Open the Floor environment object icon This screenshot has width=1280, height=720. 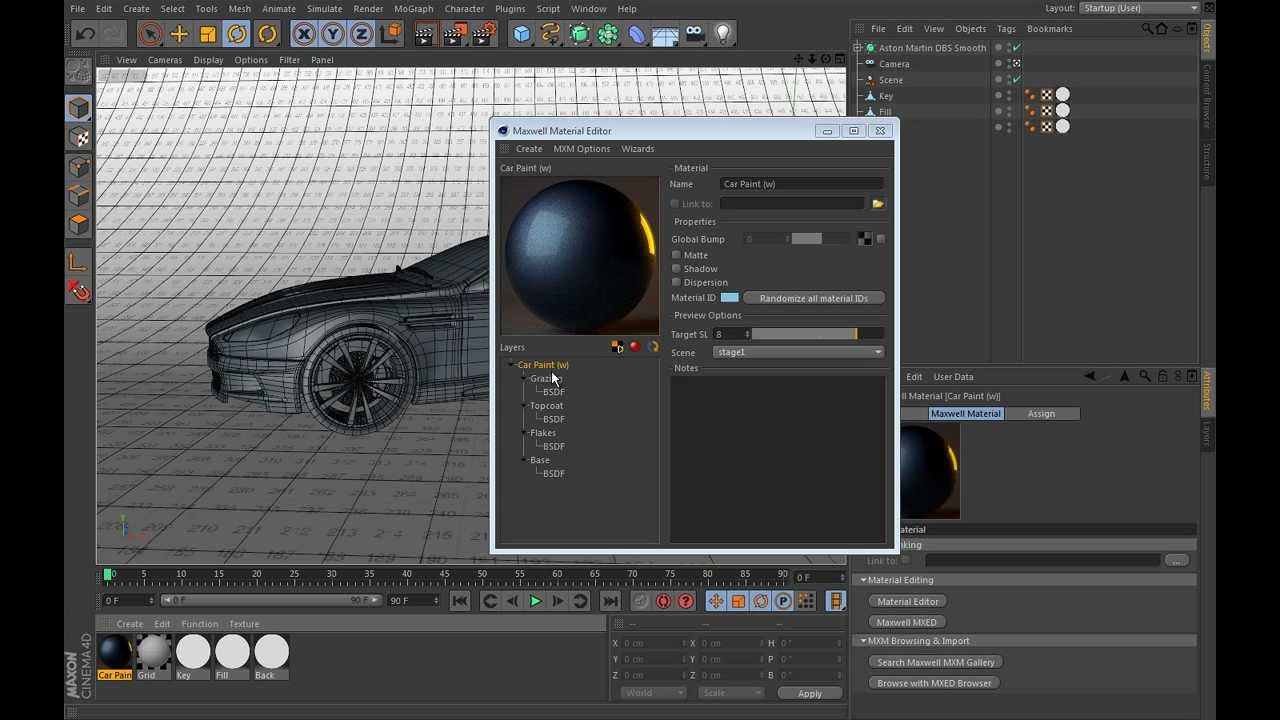665,35
